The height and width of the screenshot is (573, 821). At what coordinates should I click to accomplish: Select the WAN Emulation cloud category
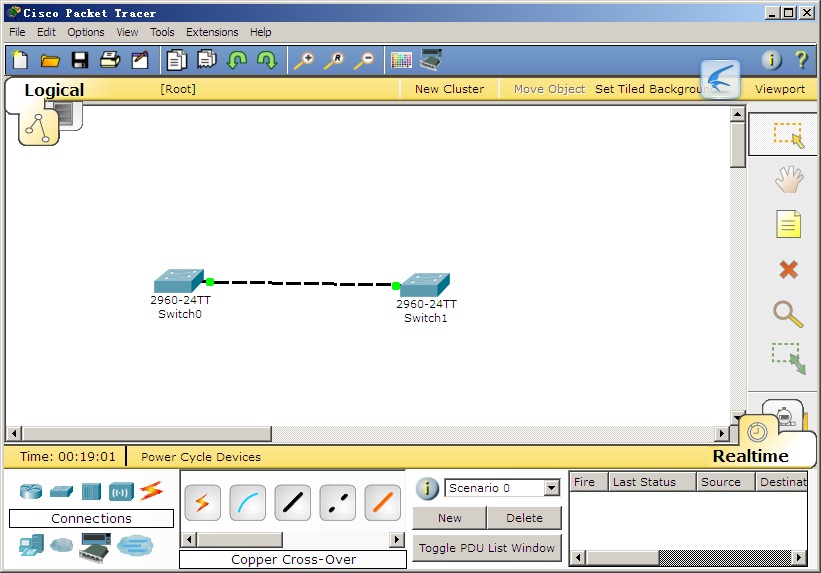point(62,545)
